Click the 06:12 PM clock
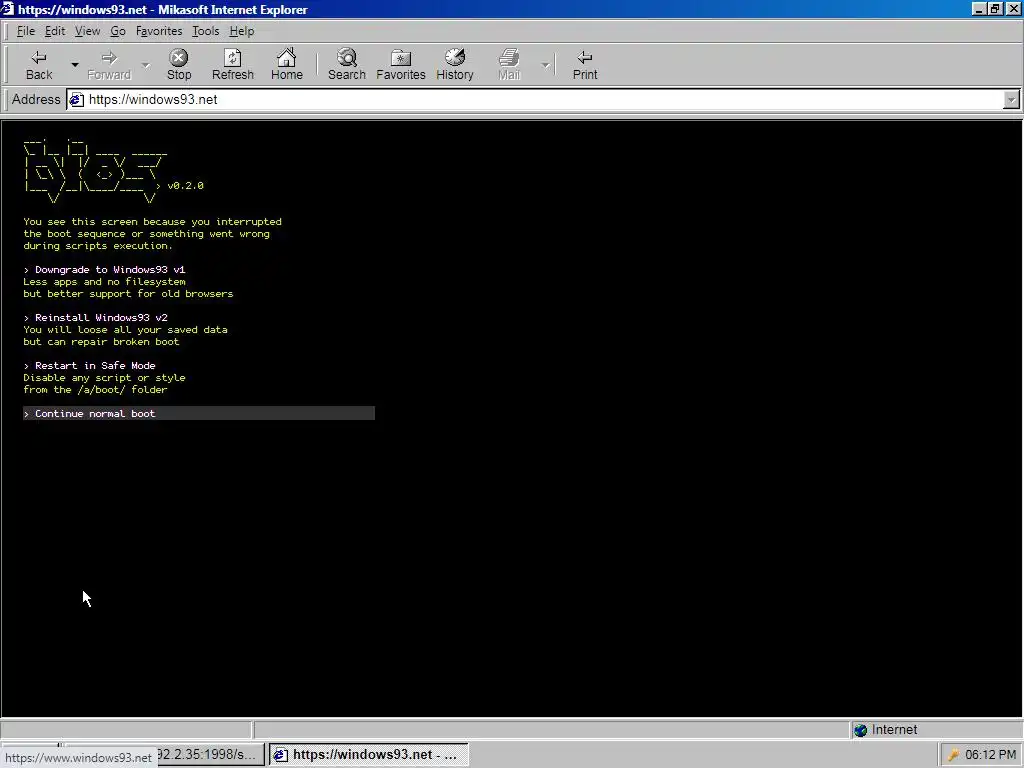This screenshot has height=768, width=1024. click(x=991, y=755)
